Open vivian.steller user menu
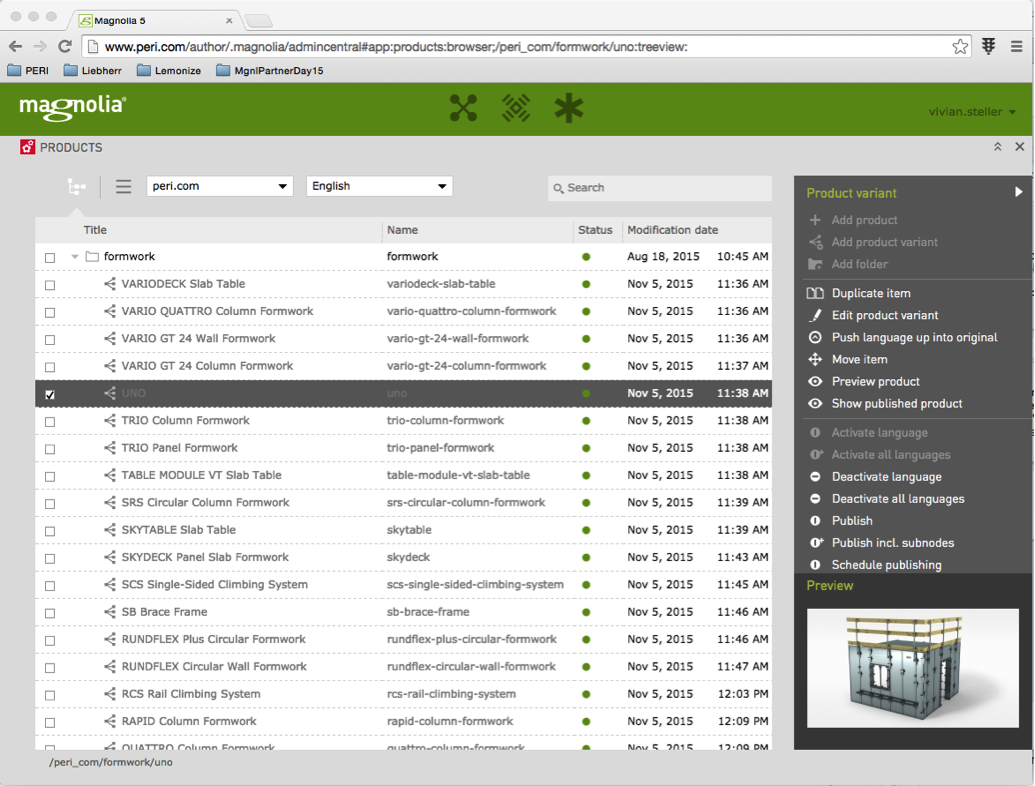 pos(972,112)
